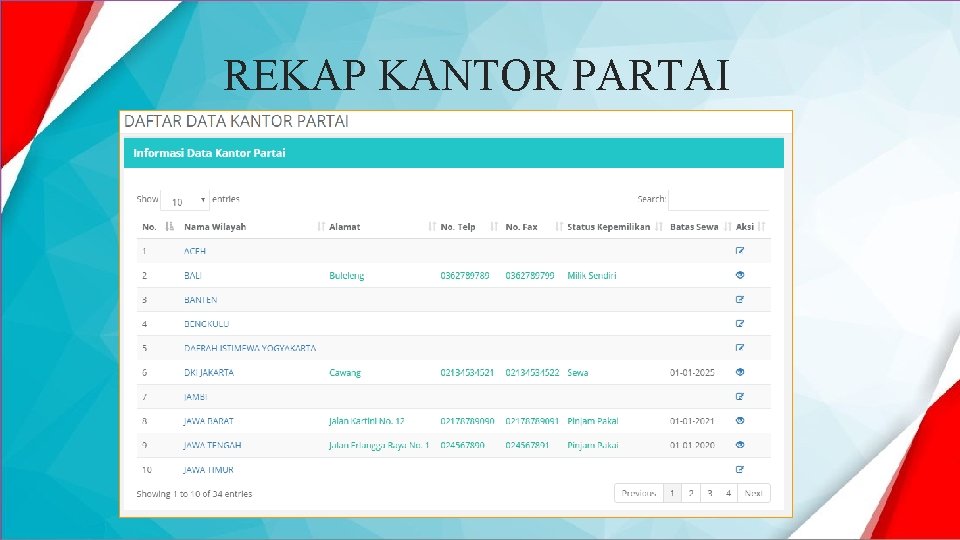Viewport: 960px width, 540px height.
Task: Click phone number 02134534521
Action: (467, 372)
